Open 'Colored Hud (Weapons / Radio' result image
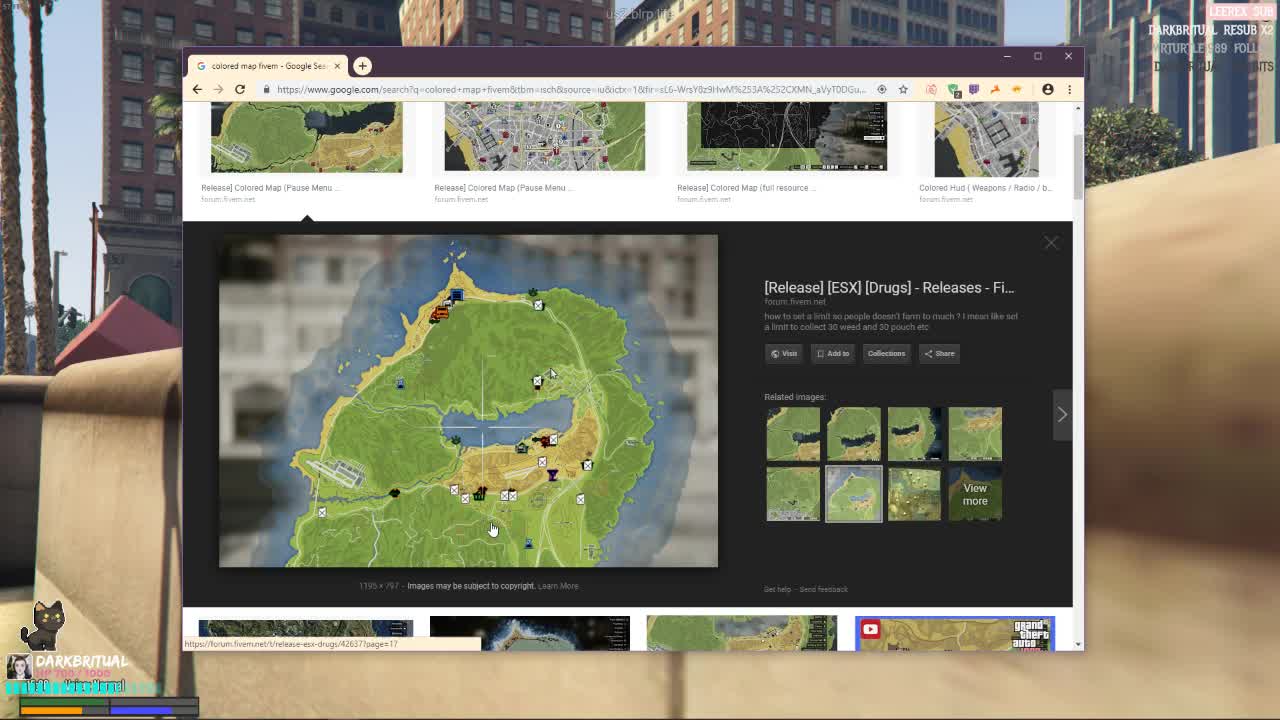This screenshot has width=1280, height=720. coord(986,139)
